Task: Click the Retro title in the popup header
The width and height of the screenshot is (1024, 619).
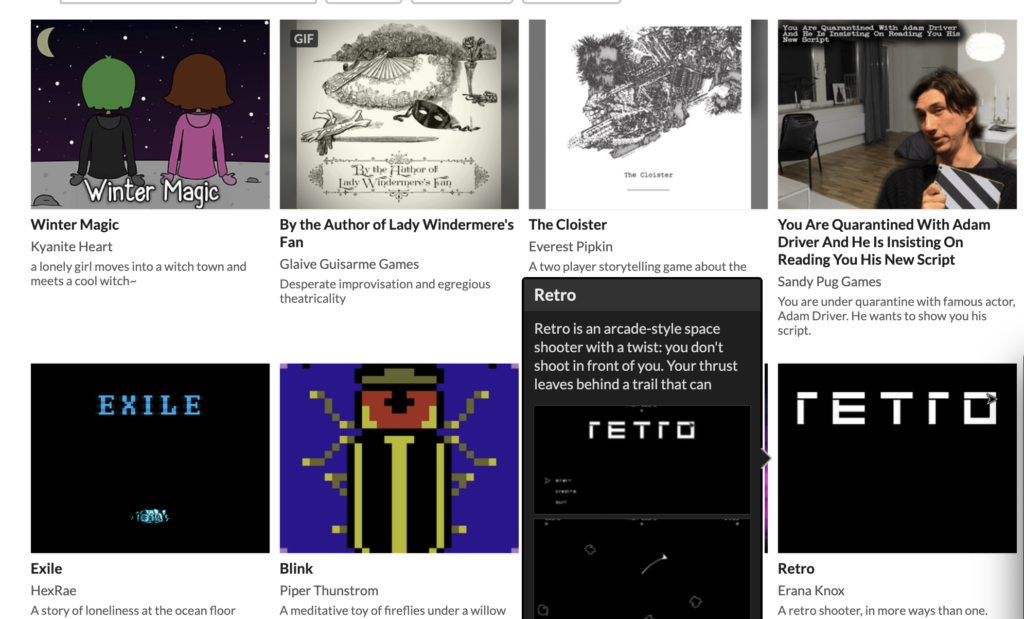Action: coord(555,295)
